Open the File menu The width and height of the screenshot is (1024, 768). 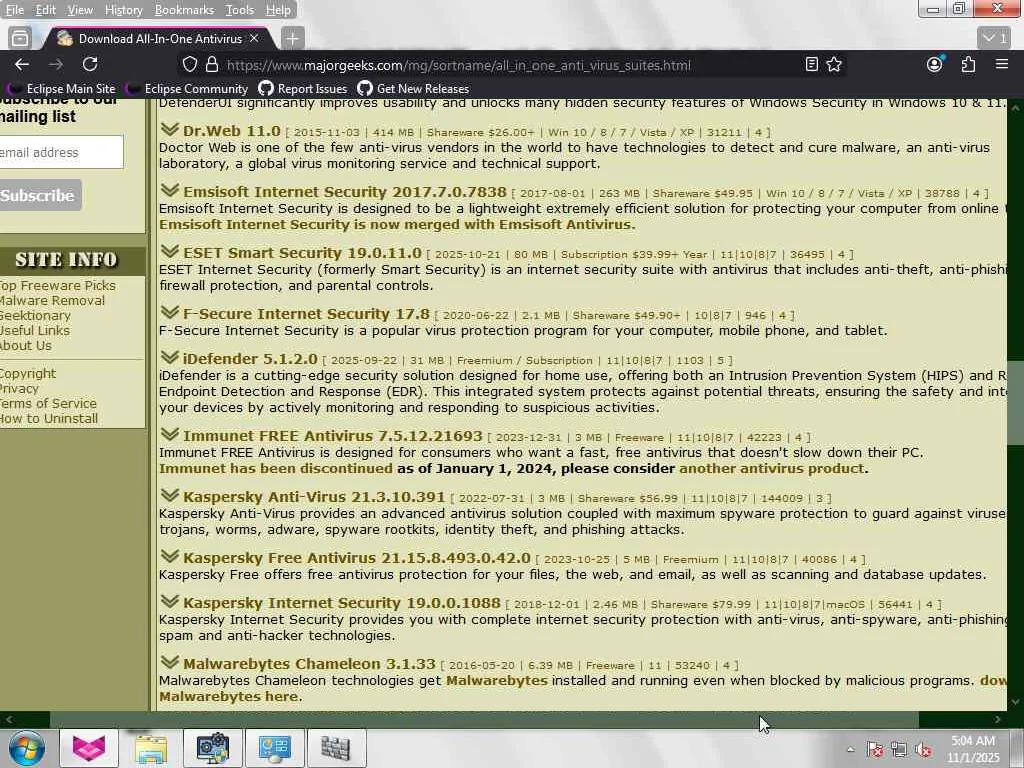coord(14,10)
